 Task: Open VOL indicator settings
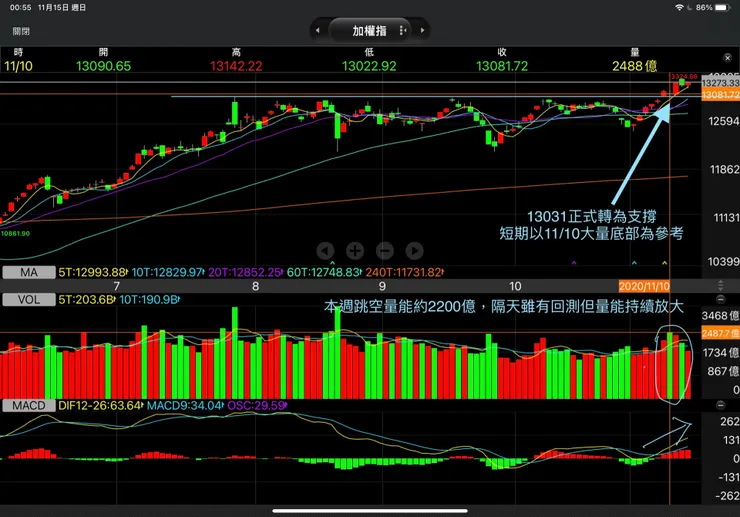[29, 300]
